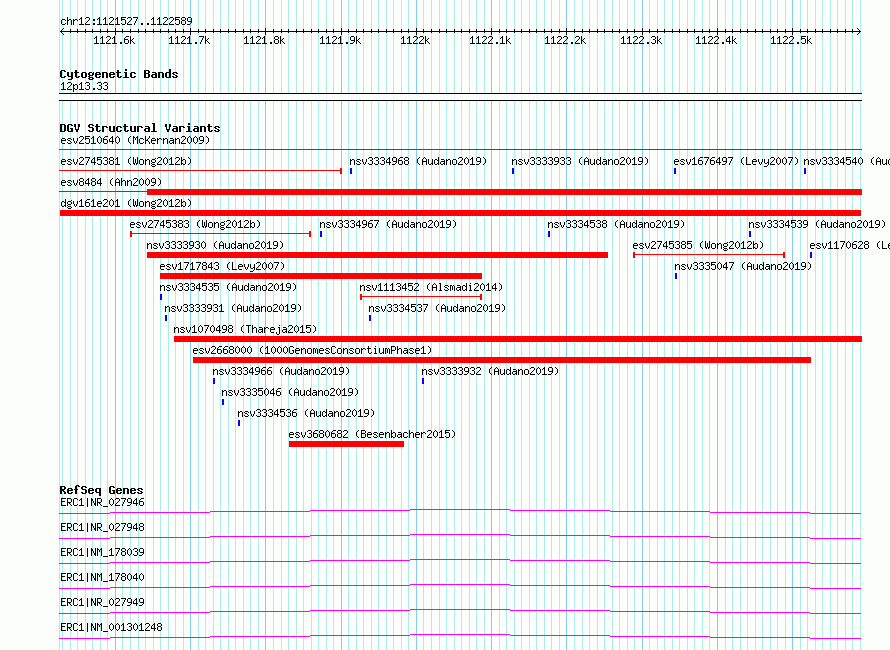Open esv1717843 (Levy2007) label
The image size is (890, 650).
point(222,266)
